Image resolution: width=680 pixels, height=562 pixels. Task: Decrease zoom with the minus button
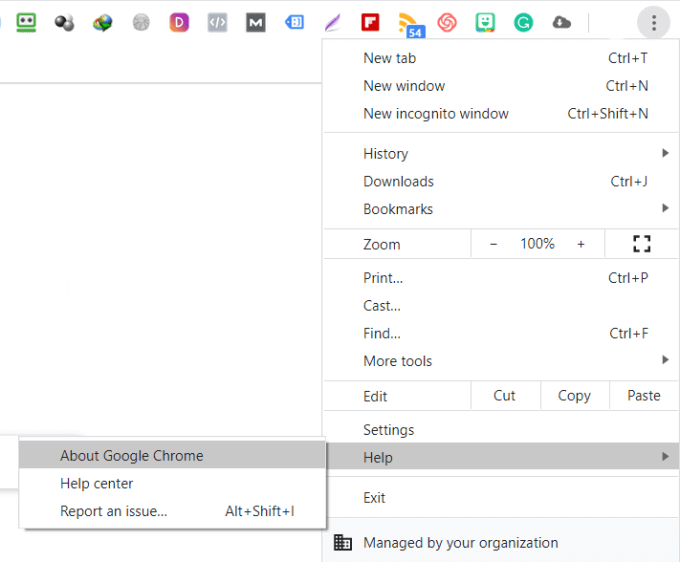point(494,244)
